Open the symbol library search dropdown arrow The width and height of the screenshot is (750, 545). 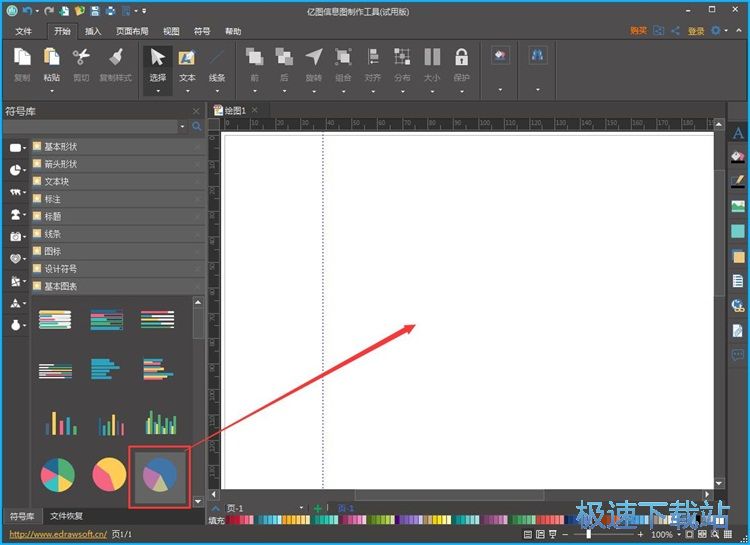coord(182,126)
